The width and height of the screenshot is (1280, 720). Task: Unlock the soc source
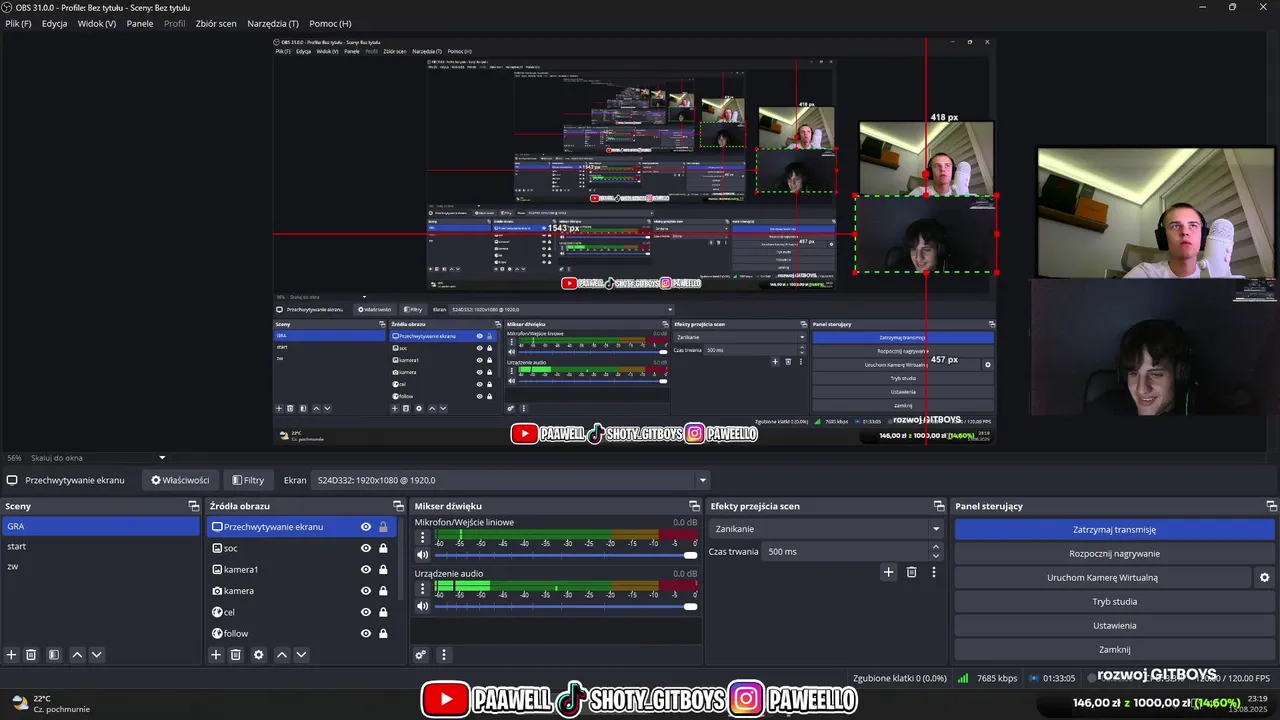(383, 548)
